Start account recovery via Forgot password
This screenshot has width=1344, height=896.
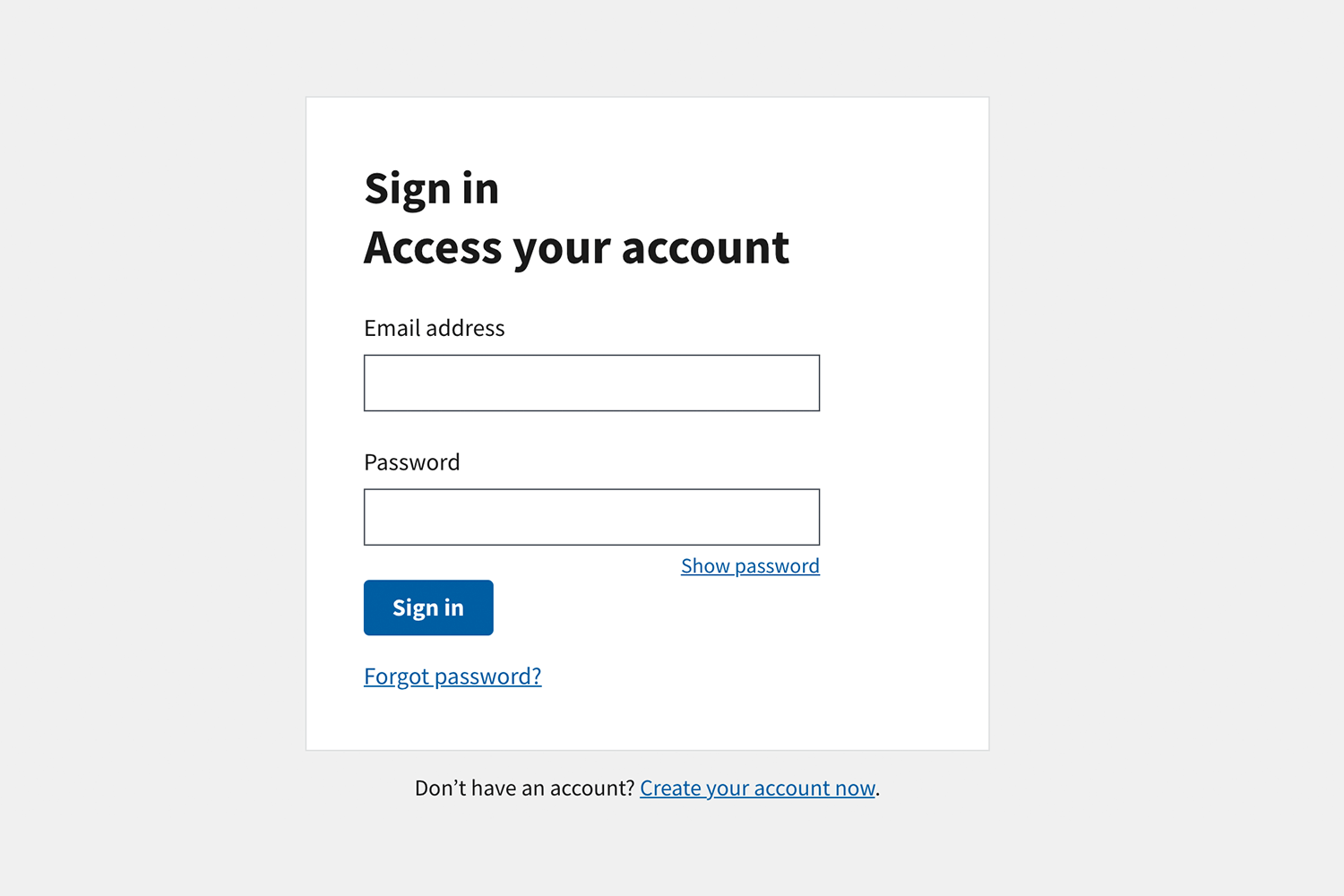pyautogui.click(x=452, y=676)
